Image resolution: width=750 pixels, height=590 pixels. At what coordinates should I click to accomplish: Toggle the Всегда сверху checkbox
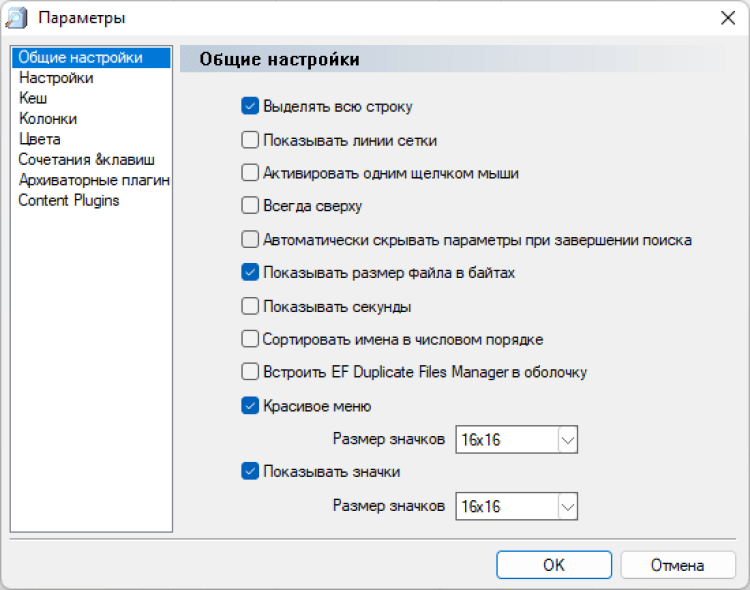tap(250, 206)
